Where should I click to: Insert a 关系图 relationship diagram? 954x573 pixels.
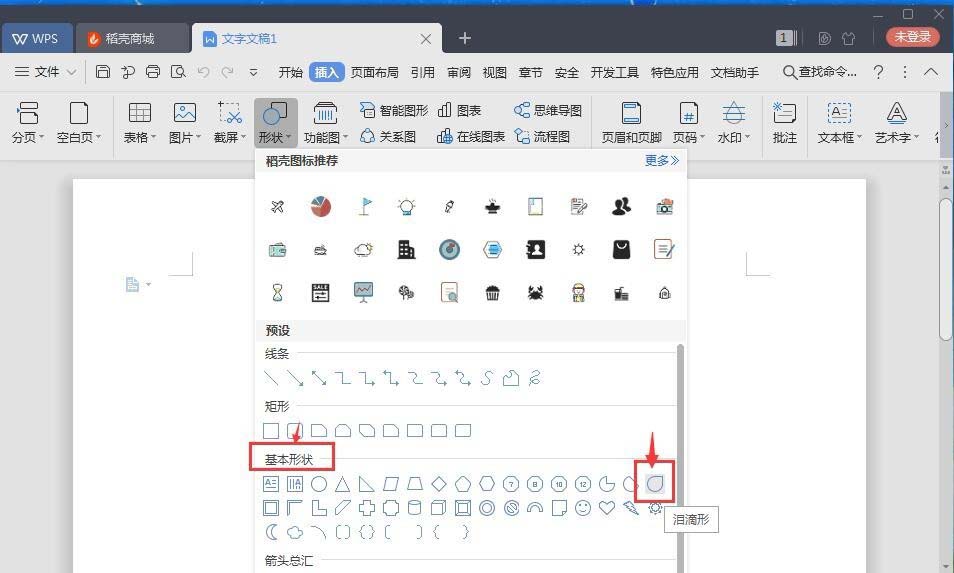[388, 136]
